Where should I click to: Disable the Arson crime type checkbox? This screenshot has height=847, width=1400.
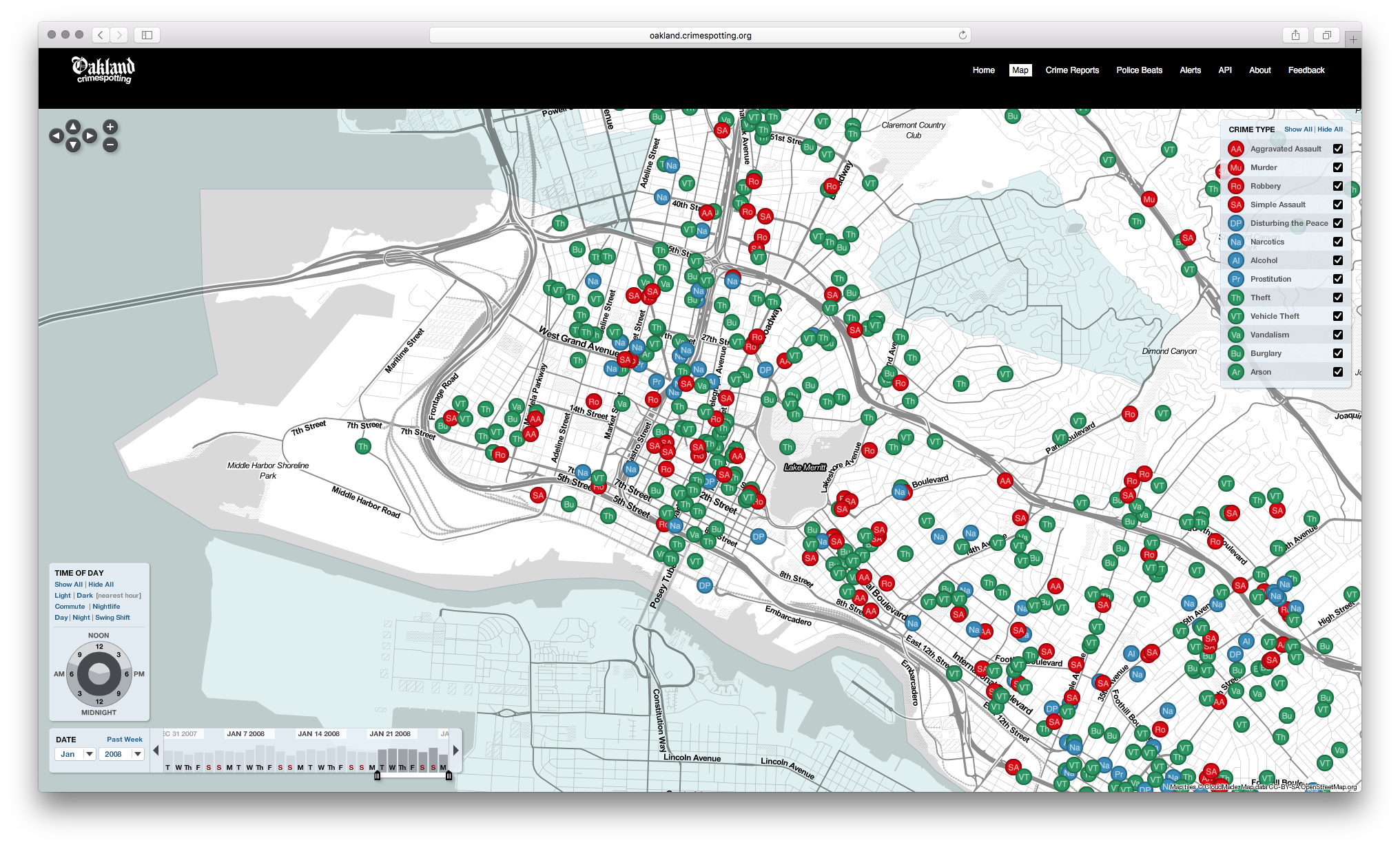click(x=1337, y=372)
